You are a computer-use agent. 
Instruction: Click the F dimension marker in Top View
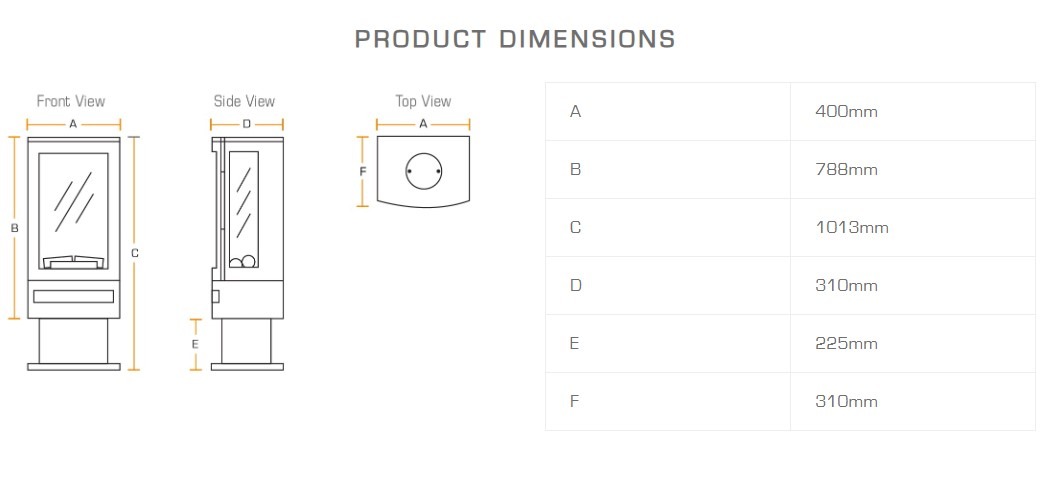point(363,171)
